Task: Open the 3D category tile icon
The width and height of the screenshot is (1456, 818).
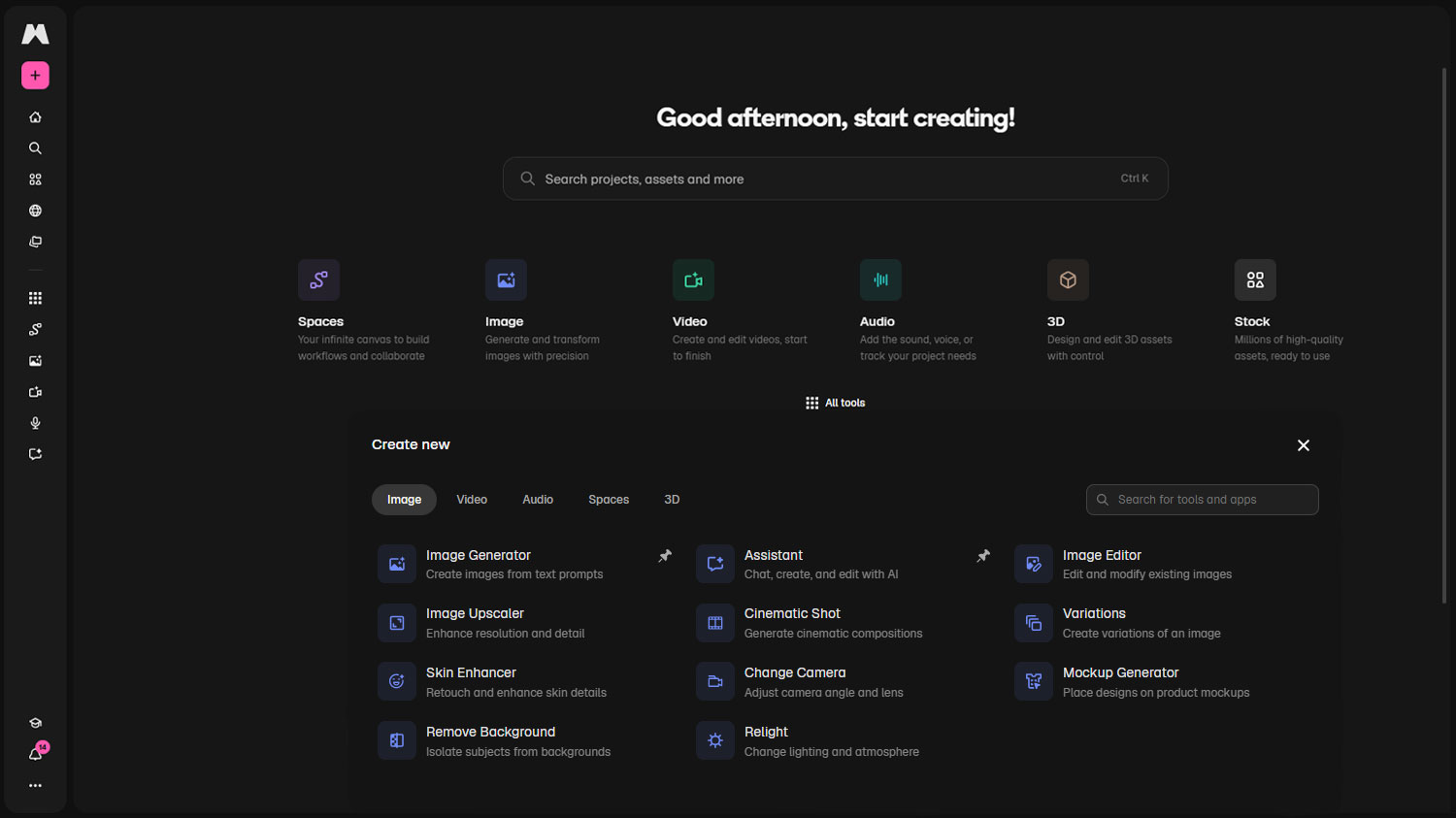Action: pos(1068,279)
